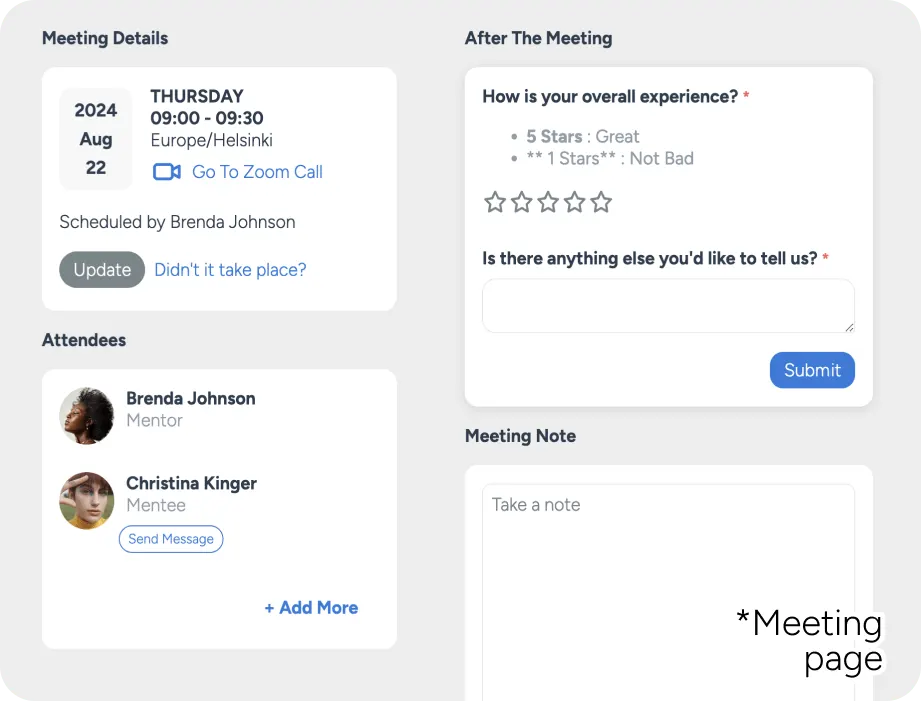Click the Zoom video camera icon

167,172
